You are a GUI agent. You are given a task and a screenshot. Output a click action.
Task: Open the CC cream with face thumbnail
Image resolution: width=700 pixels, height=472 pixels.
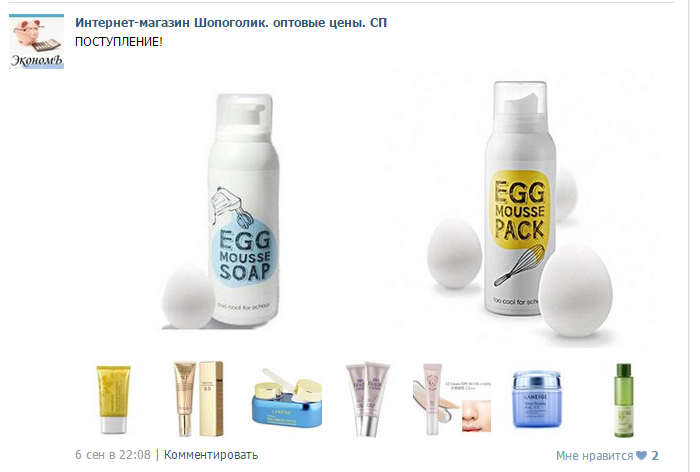pyautogui.click(x=452, y=399)
